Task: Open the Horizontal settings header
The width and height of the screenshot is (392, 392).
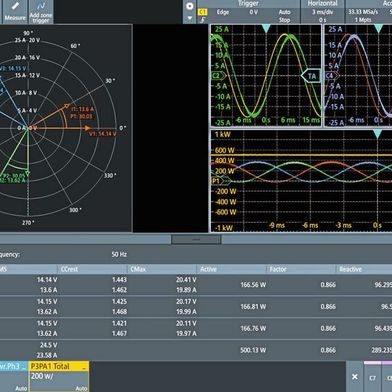Action: [322, 3]
